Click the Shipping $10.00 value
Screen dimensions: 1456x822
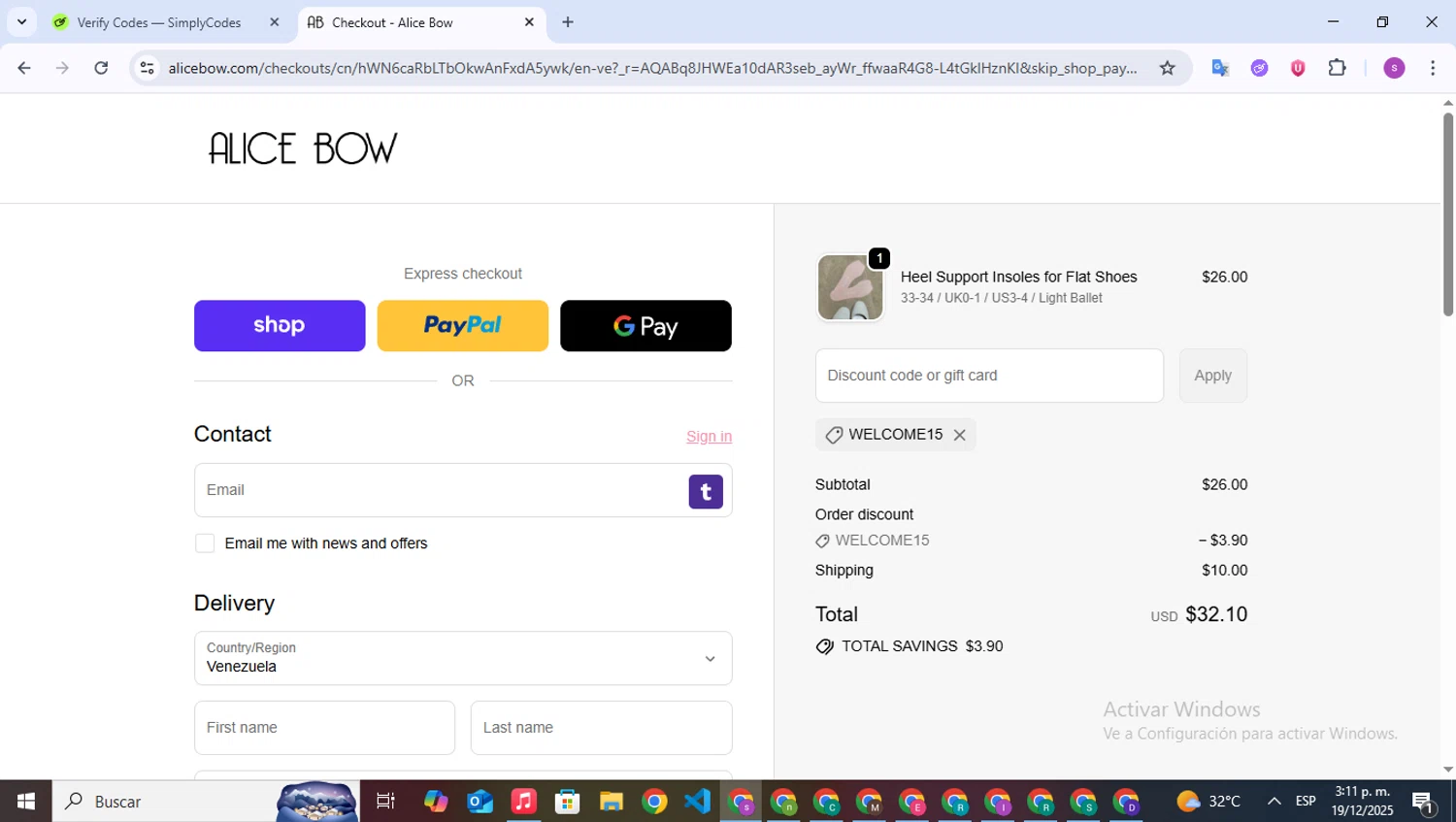[1224, 571]
